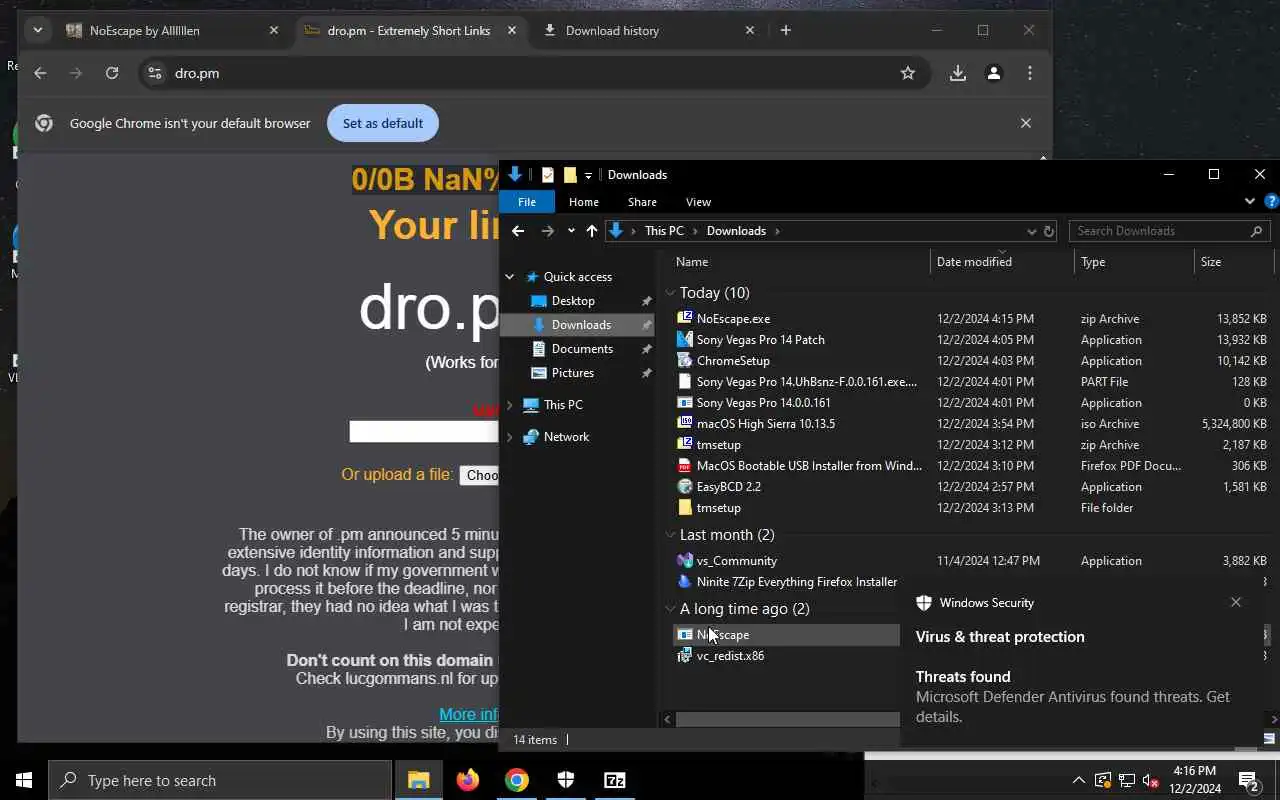Open the View ribbon tab
This screenshot has width=1280, height=800.
pyautogui.click(x=698, y=202)
